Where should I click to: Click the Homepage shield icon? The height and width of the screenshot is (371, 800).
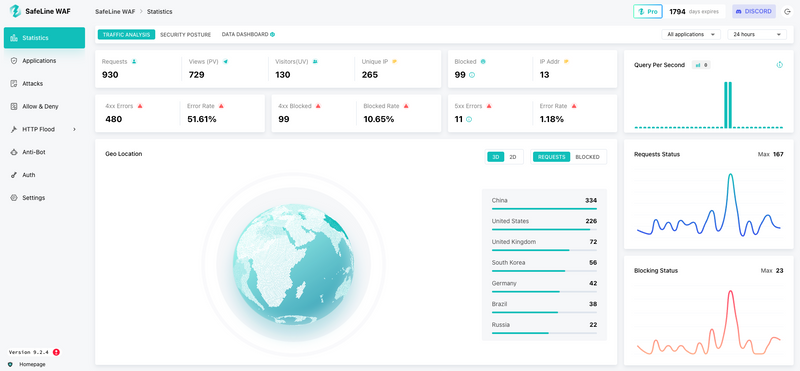coord(10,364)
